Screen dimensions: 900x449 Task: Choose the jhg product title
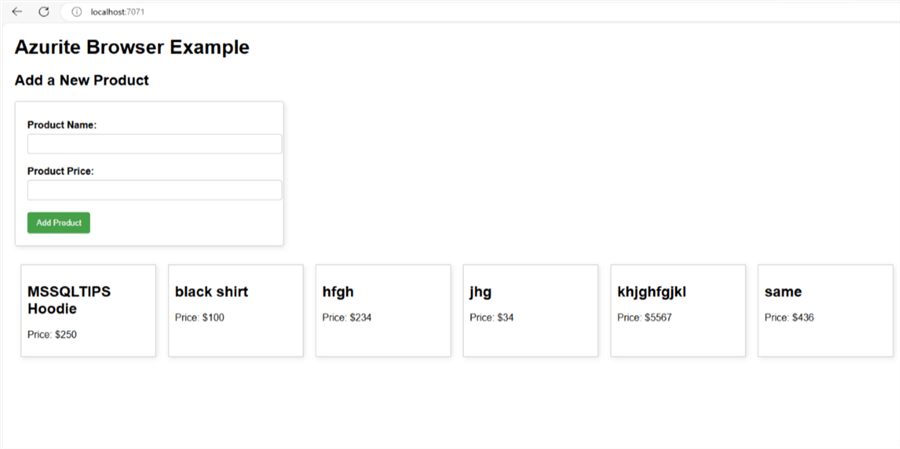481,292
